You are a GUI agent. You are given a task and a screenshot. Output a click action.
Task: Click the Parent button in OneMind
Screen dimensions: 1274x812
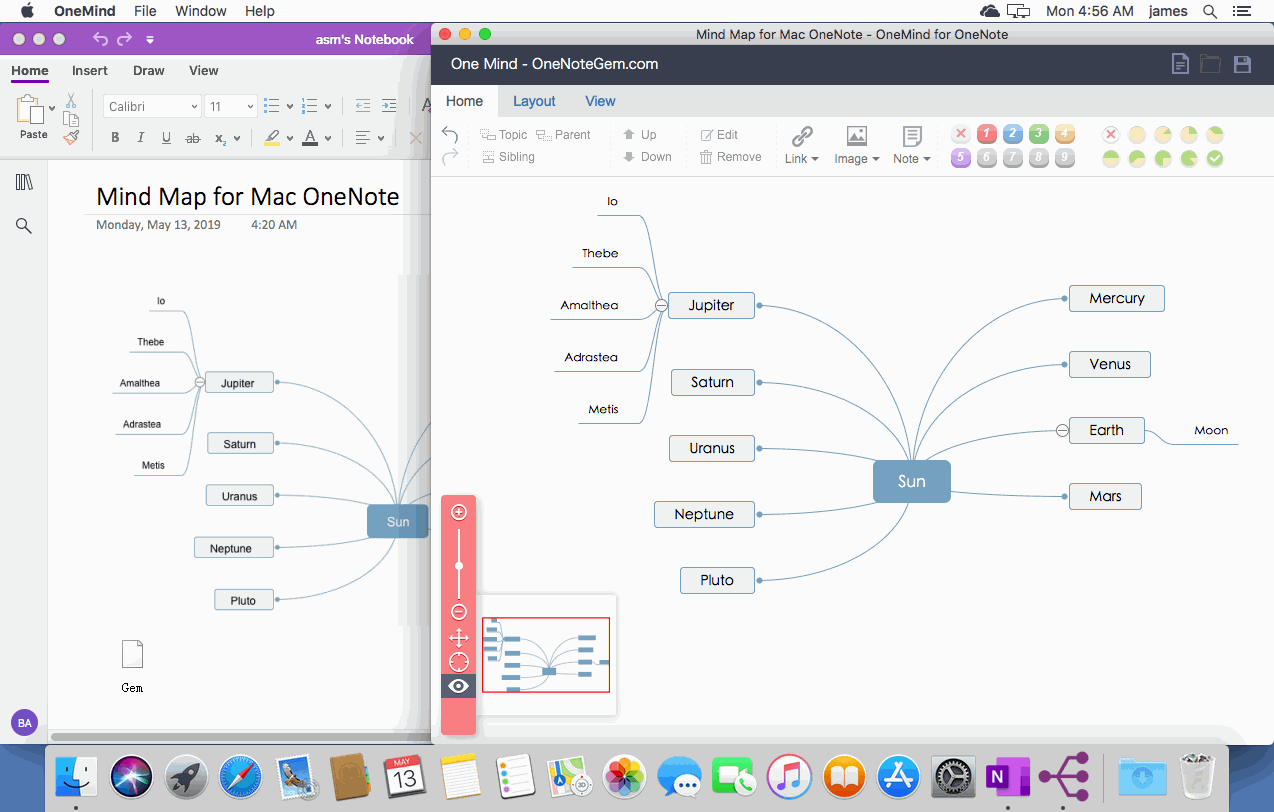563,135
